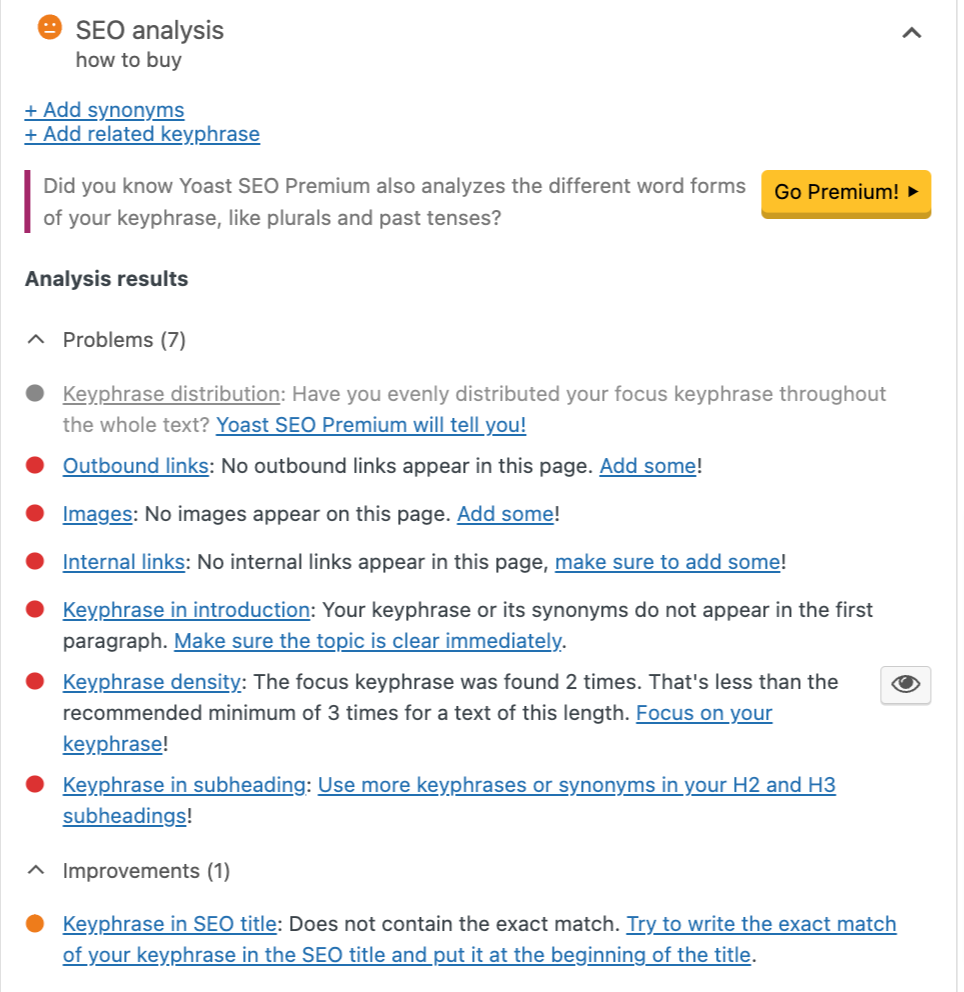Click the red bullet beside Images
This screenshot has width=964, height=992.
click(35, 513)
